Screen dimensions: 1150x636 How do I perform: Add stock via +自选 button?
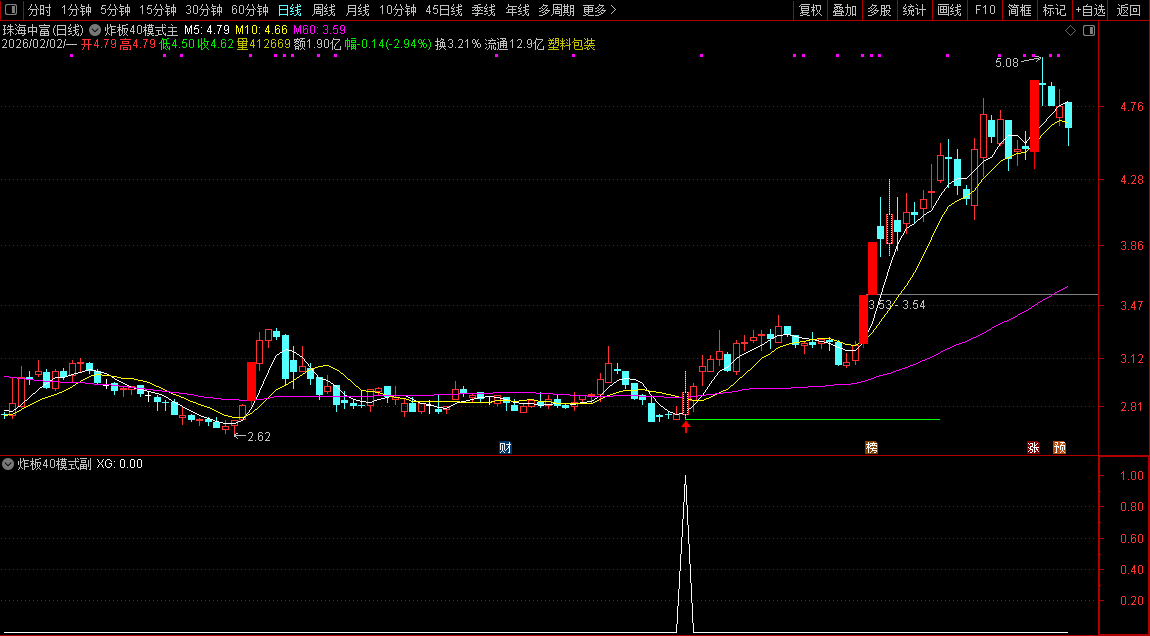tap(1090, 10)
